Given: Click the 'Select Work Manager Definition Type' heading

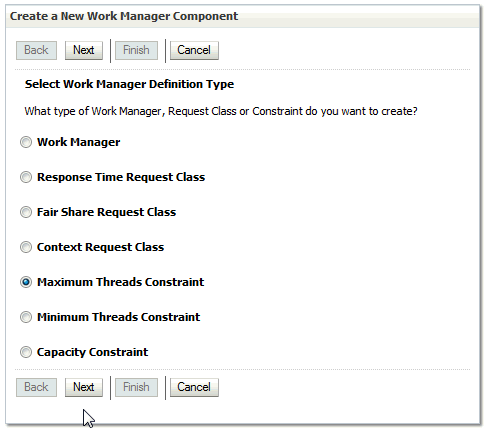Looking at the screenshot, I should pyautogui.click(x=129, y=84).
